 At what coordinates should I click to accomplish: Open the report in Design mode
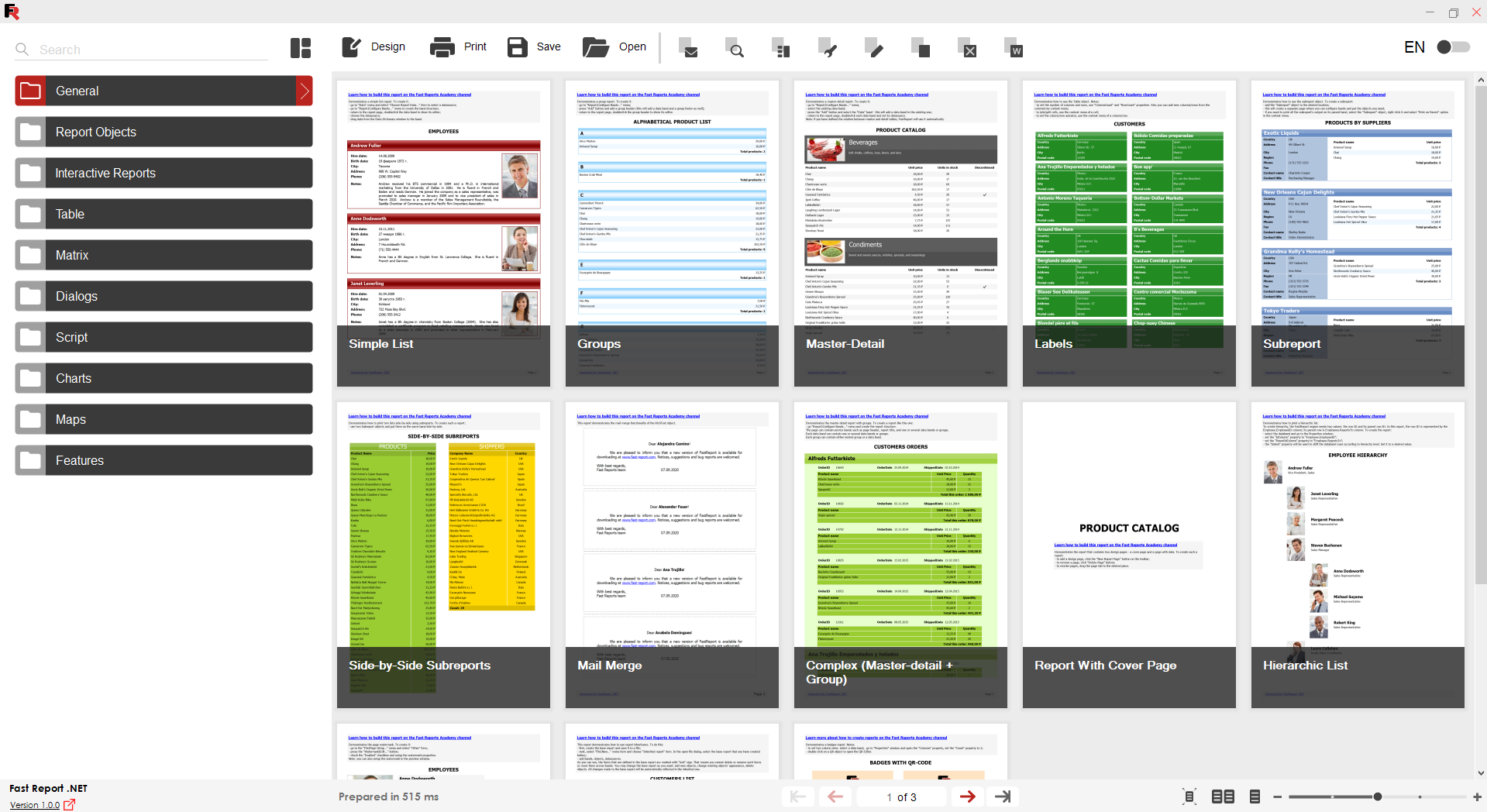(373, 47)
